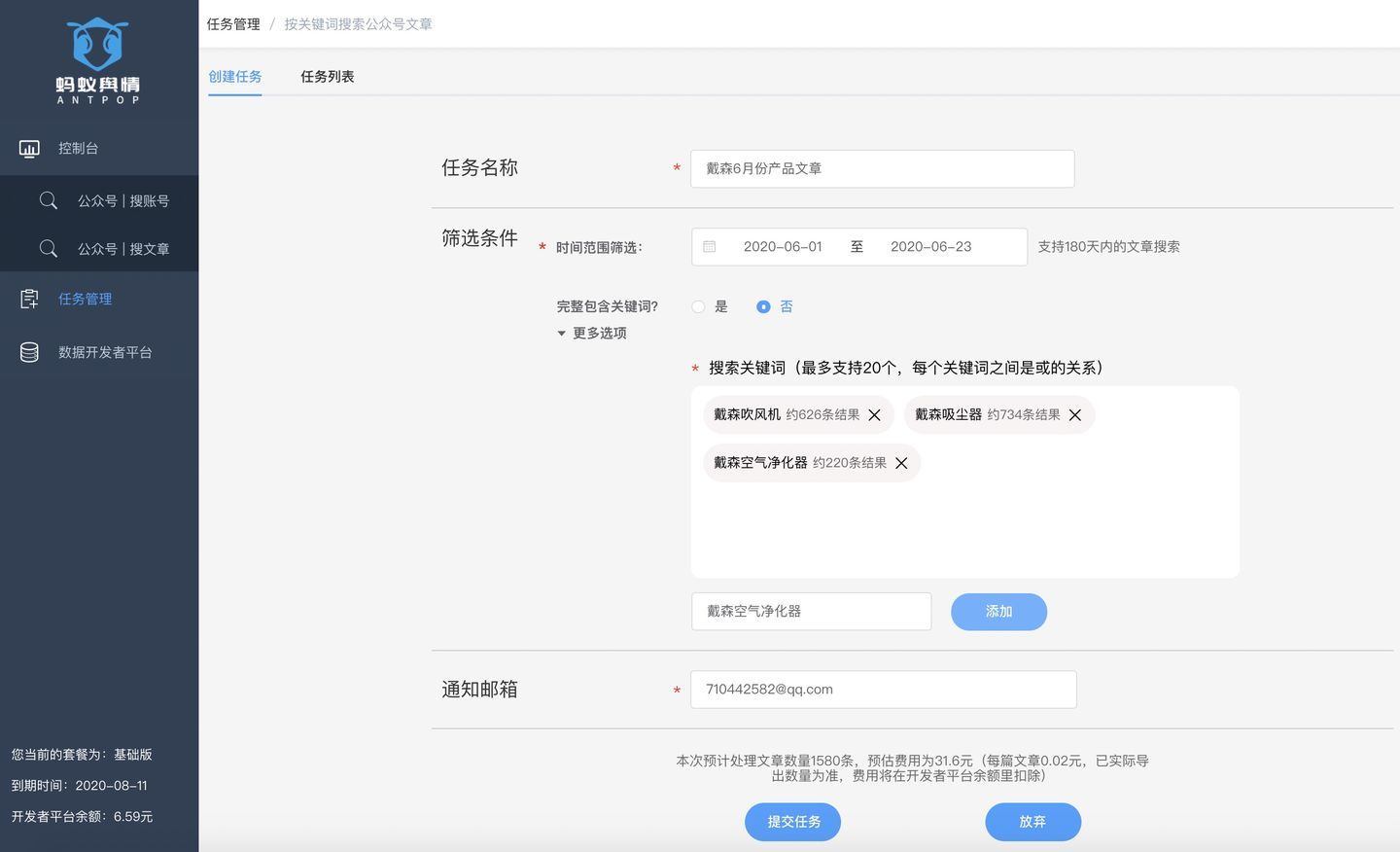Remove the 戴森吸尘器 keyword tag

(1075, 415)
